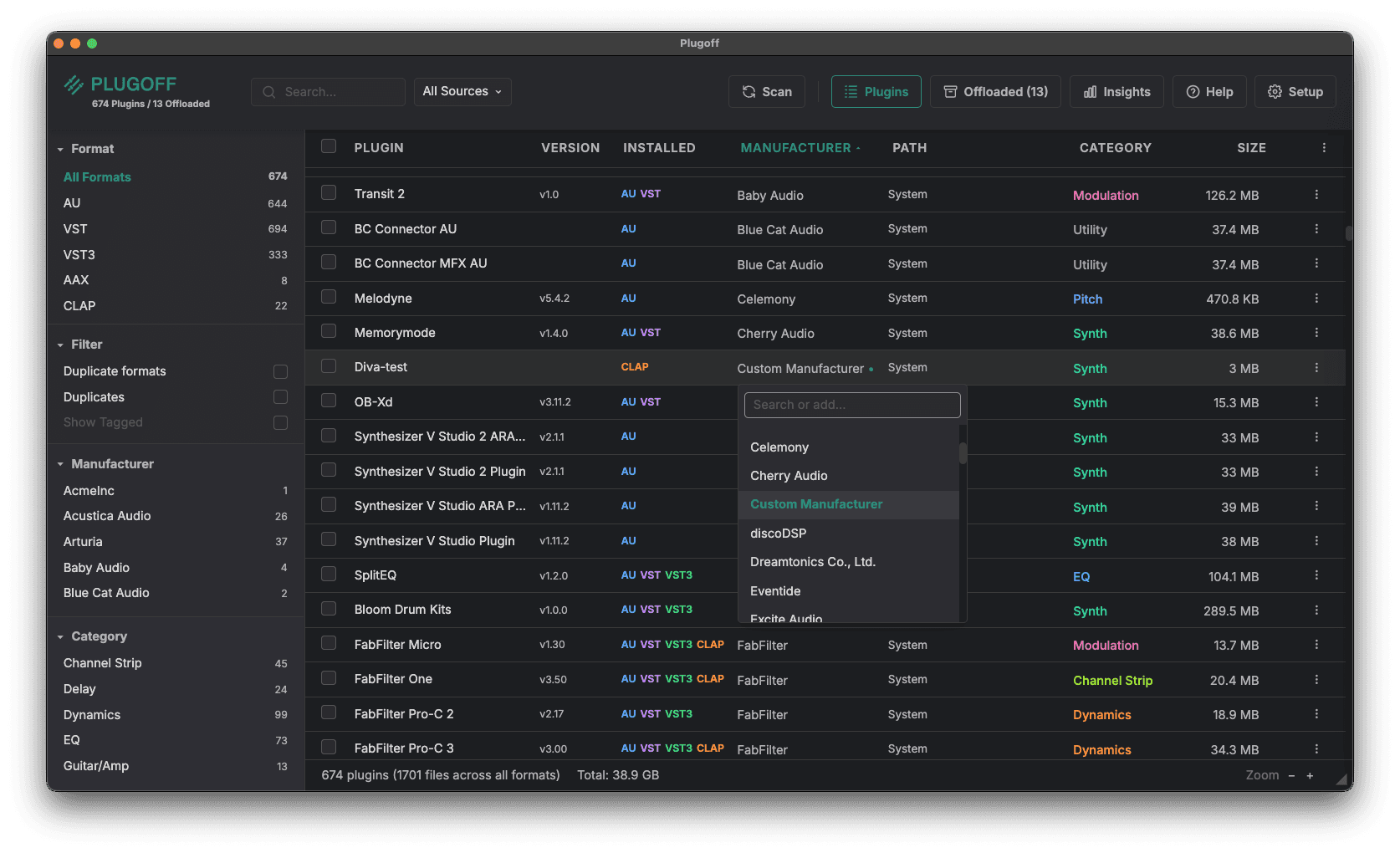Viewport: 1400px width, 853px height.
Task: Open row menu for FabFilter Pro-C 2
Action: pos(1316,714)
